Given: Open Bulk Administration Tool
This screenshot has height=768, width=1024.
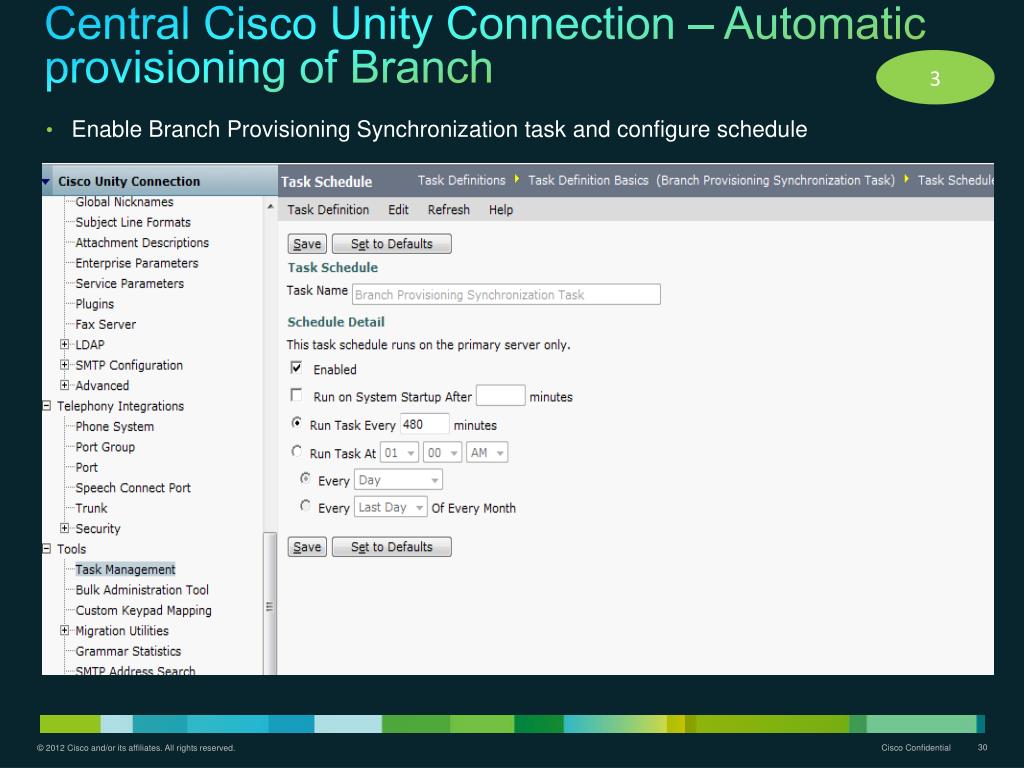Looking at the screenshot, I should 142,590.
